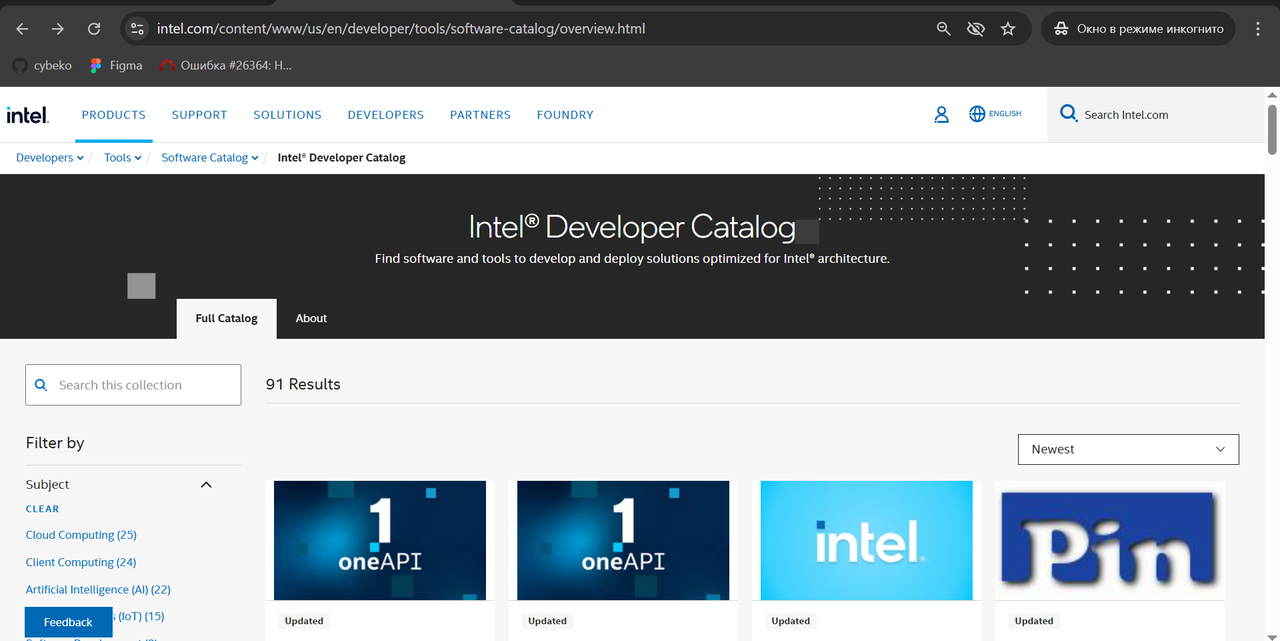This screenshot has height=641, width=1280.
Task: Open the Products menu
Action: coord(114,115)
